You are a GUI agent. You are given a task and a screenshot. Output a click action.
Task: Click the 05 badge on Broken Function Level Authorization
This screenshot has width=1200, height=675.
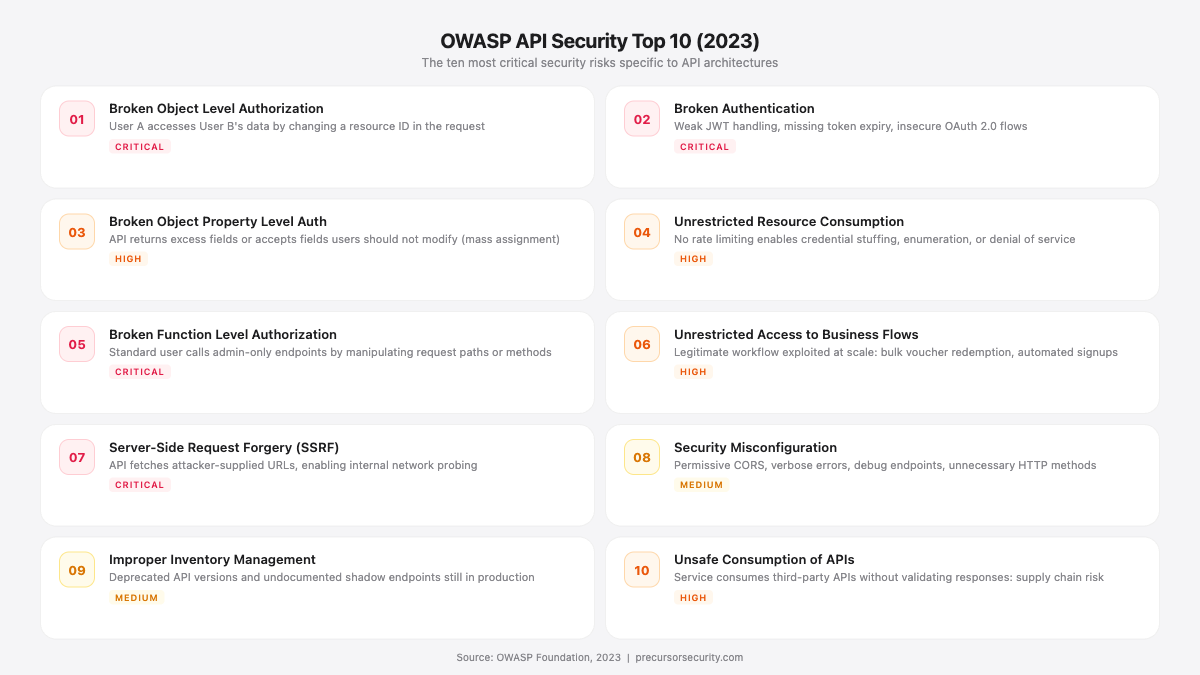click(76, 344)
